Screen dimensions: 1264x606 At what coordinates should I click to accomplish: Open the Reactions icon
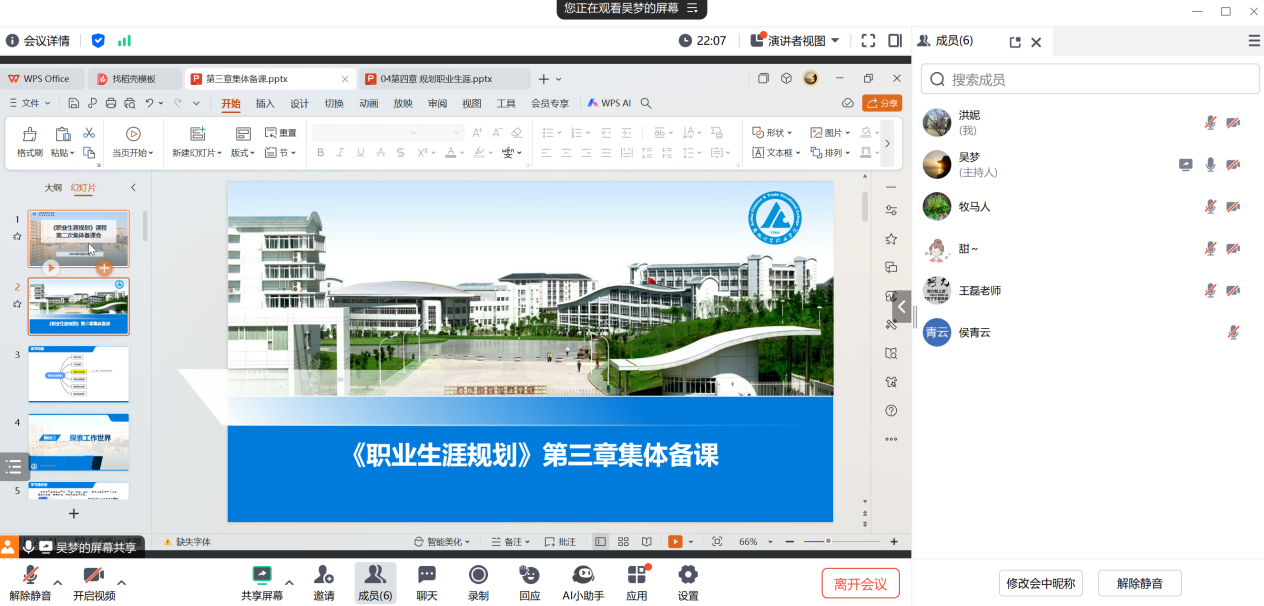530,575
